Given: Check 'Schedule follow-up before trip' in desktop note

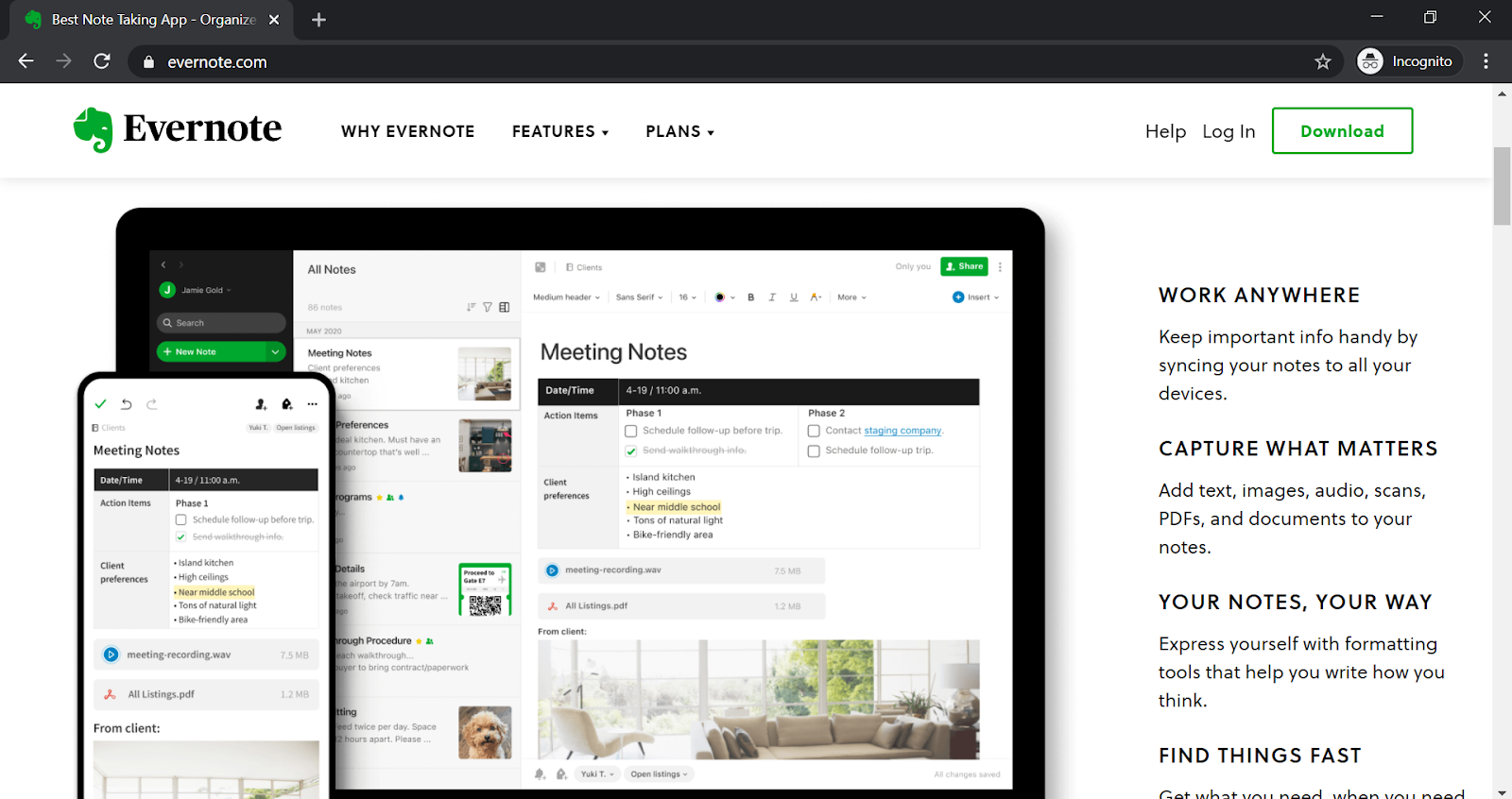Looking at the screenshot, I should 631,432.
